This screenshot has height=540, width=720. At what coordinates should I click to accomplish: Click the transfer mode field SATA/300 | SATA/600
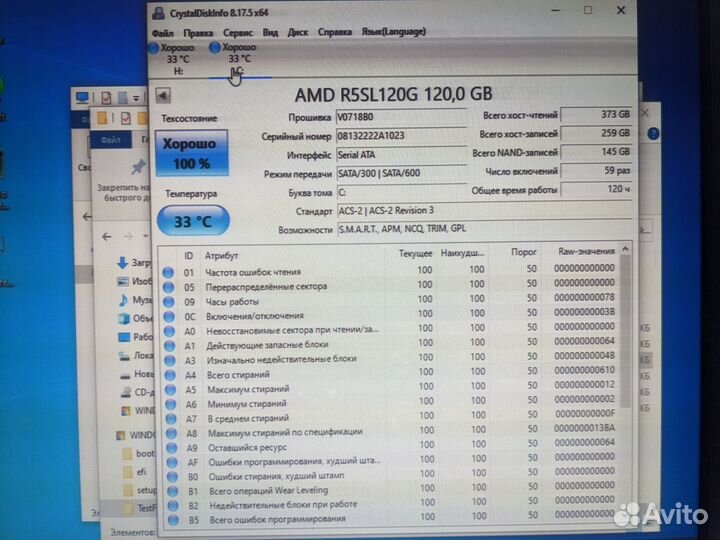[401, 174]
